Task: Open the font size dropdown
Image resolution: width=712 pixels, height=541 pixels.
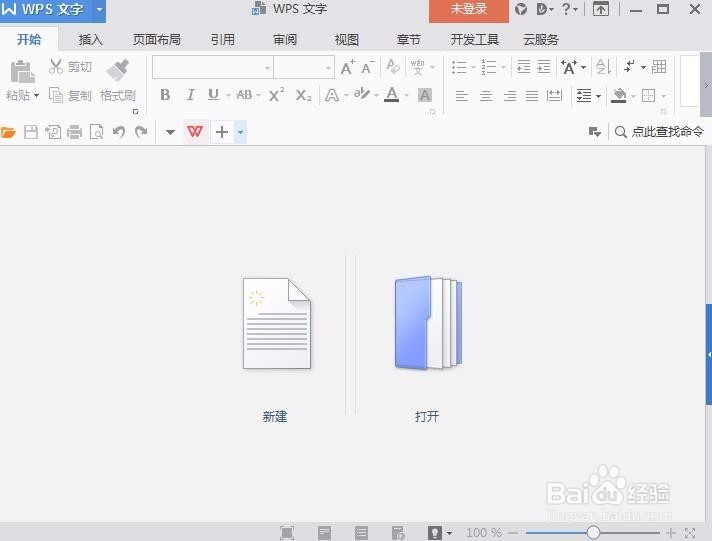Action: pos(328,68)
